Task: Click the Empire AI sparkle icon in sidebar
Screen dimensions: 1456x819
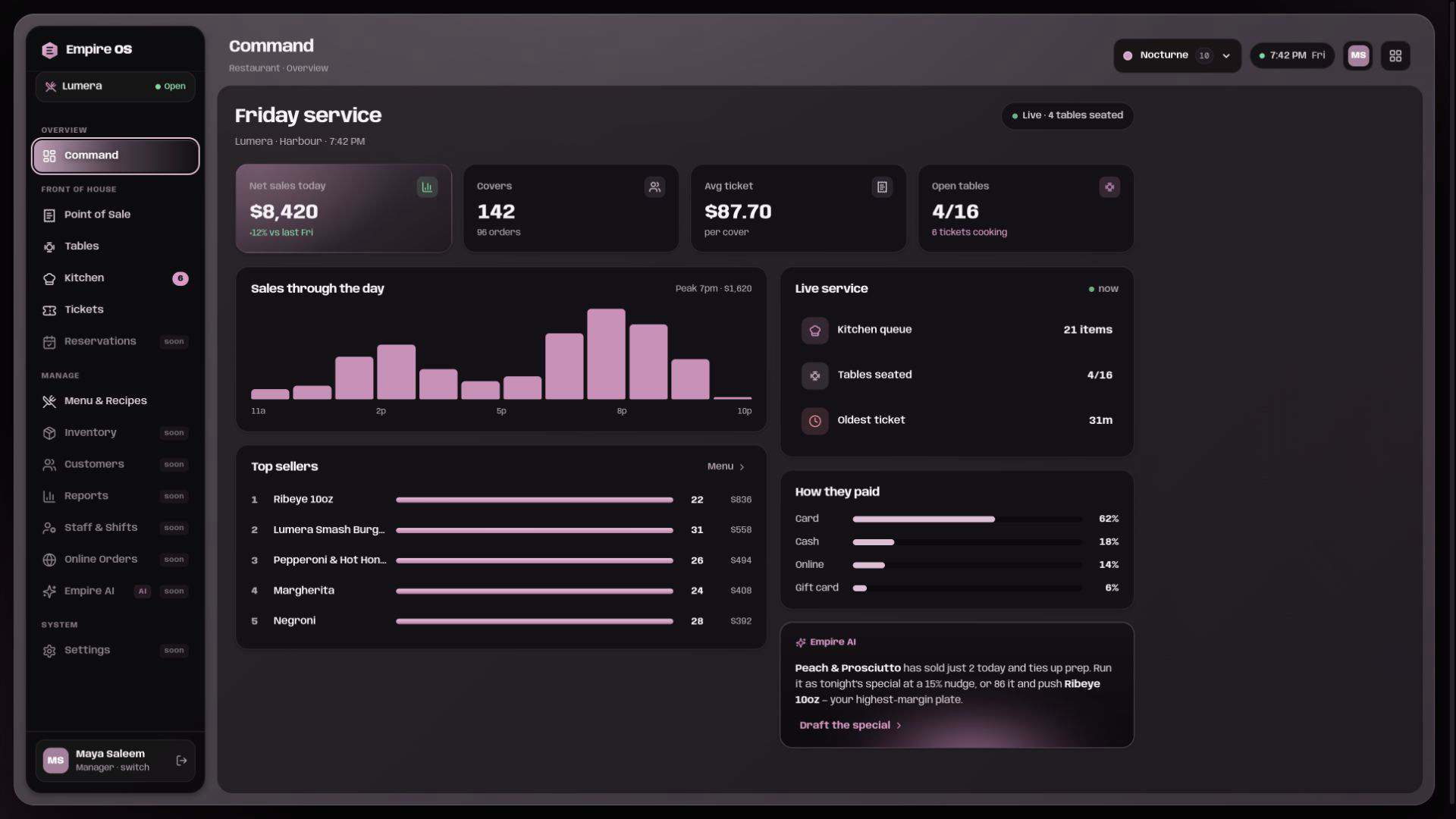Action: click(x=49, y=591)
